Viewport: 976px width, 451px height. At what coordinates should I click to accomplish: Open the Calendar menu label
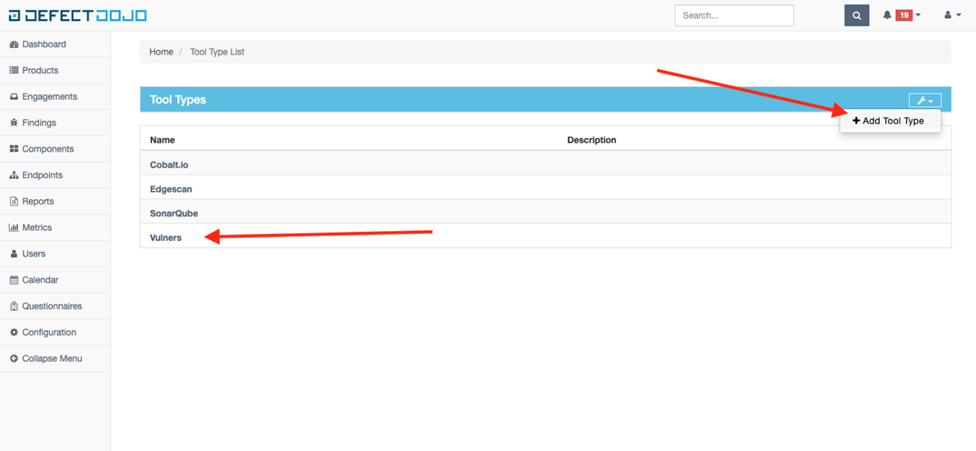pyautogui.click(x=40, y=280)
